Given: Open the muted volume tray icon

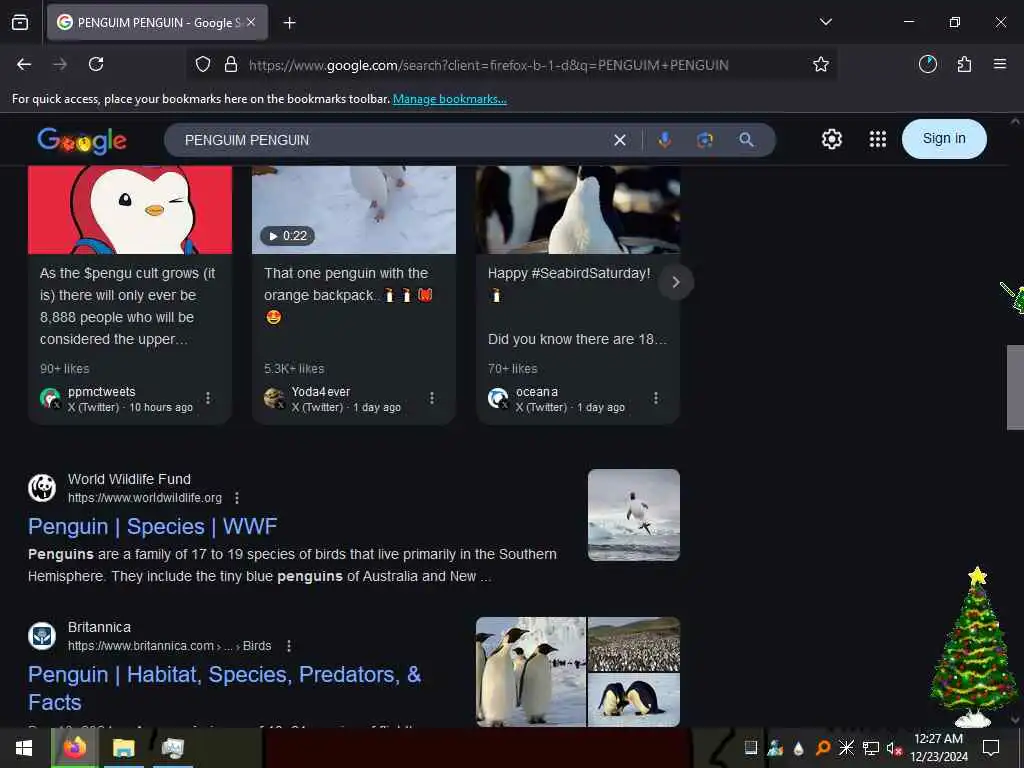Looking at the screenshot, I should pos(893,748).
